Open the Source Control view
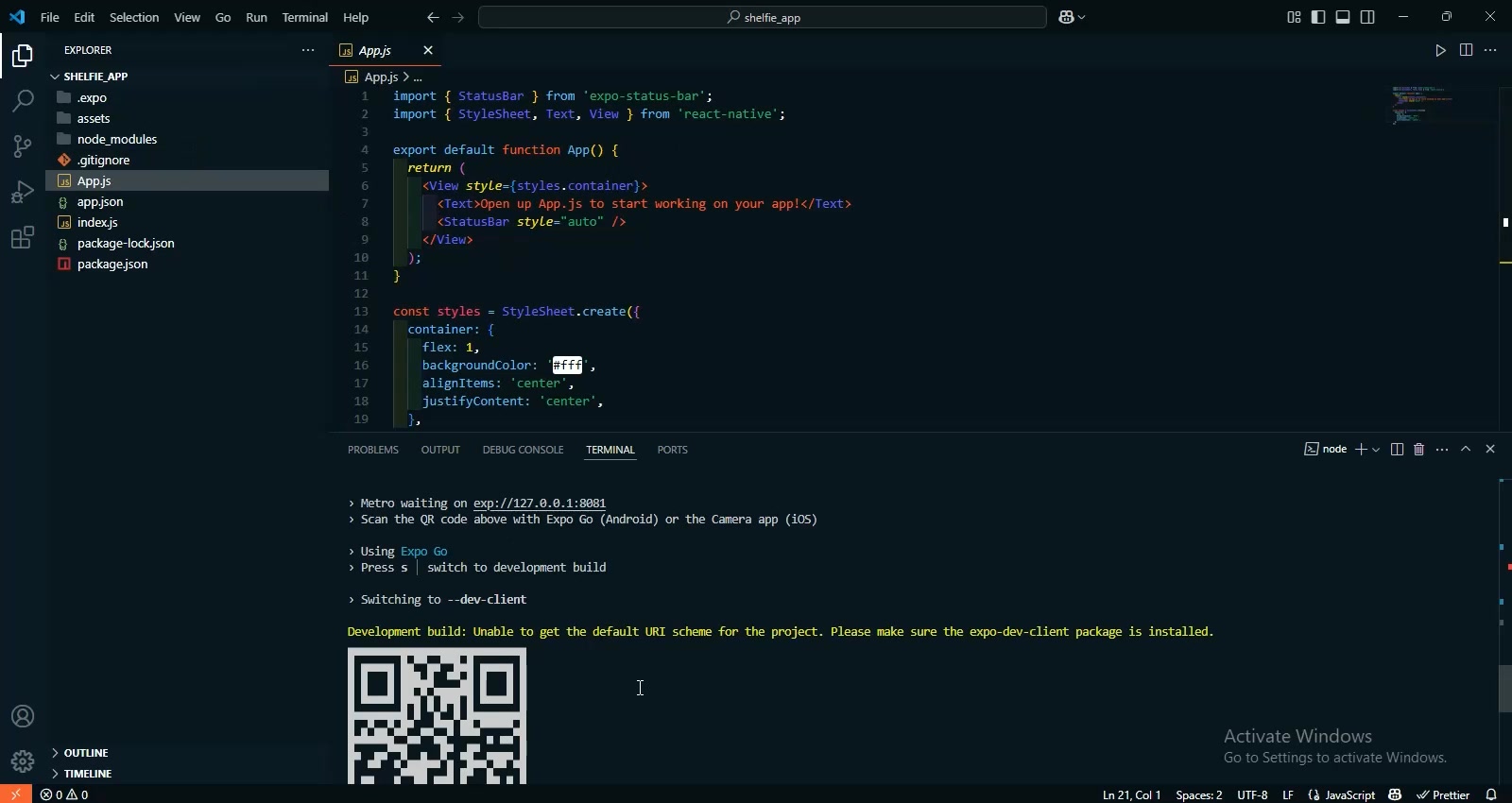This screenshot has width=1512, height=803. (x=23, y=146)
